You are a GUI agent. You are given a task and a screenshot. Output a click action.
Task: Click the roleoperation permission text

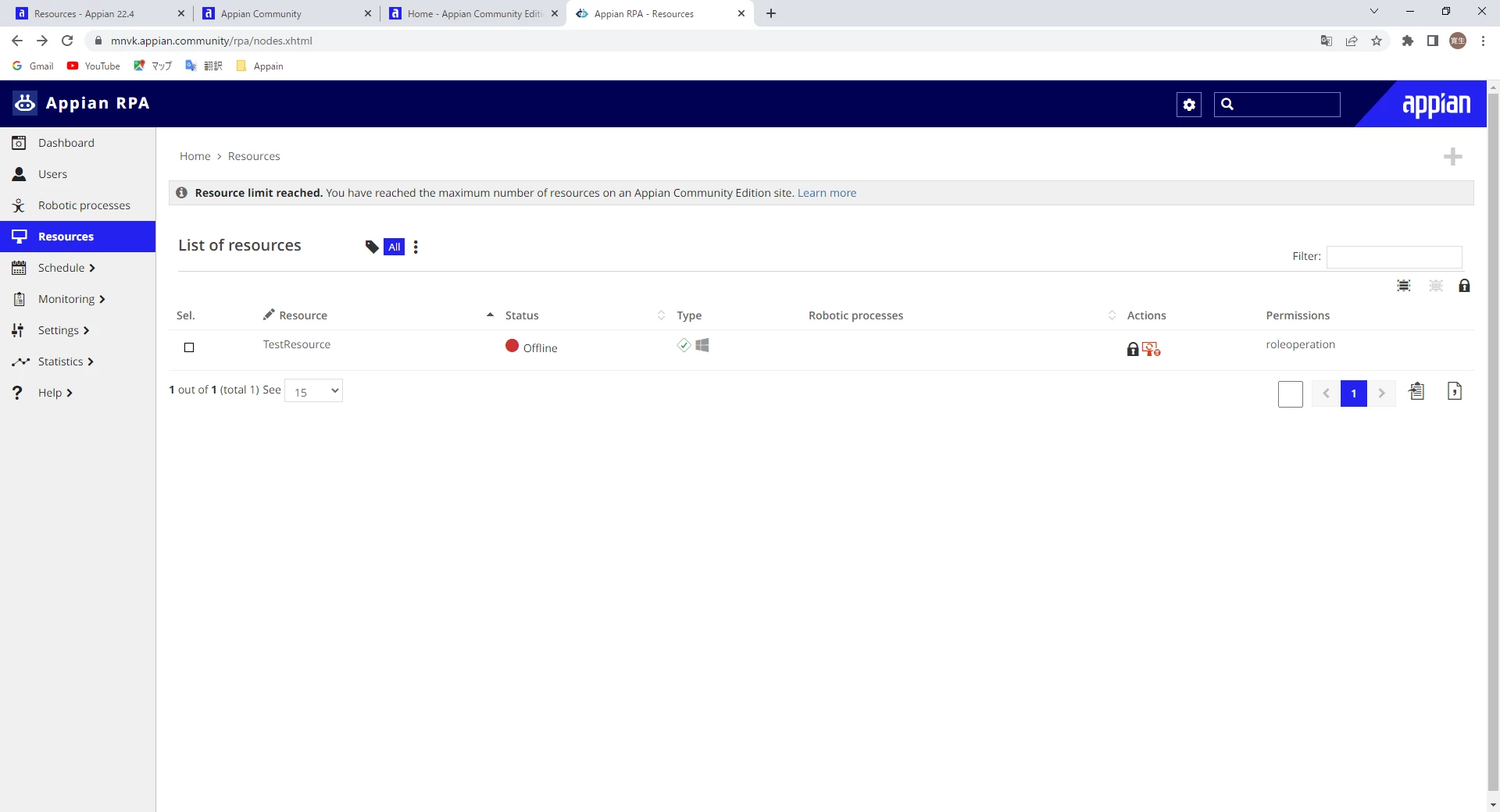point(1300,344)
